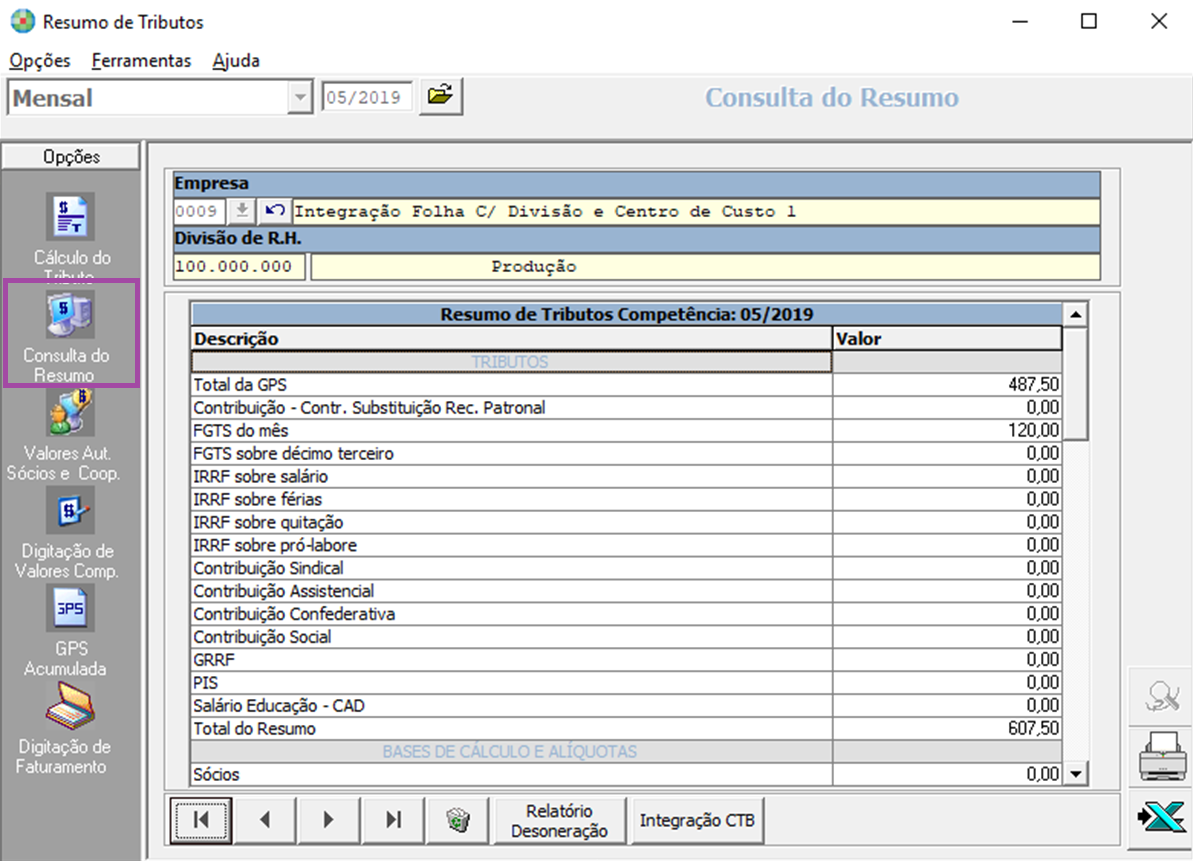
Task: Go to the previous record
Action: tap(265, 820)
